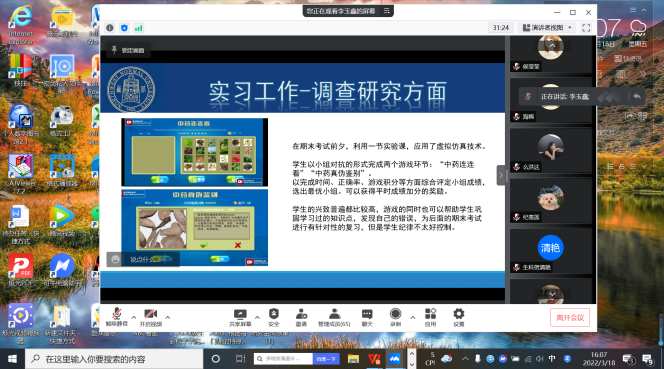Open 管理成员 participants list
The height and width of the screenshot is (369, 664).
pyautogui.click(x=334, y=317)
